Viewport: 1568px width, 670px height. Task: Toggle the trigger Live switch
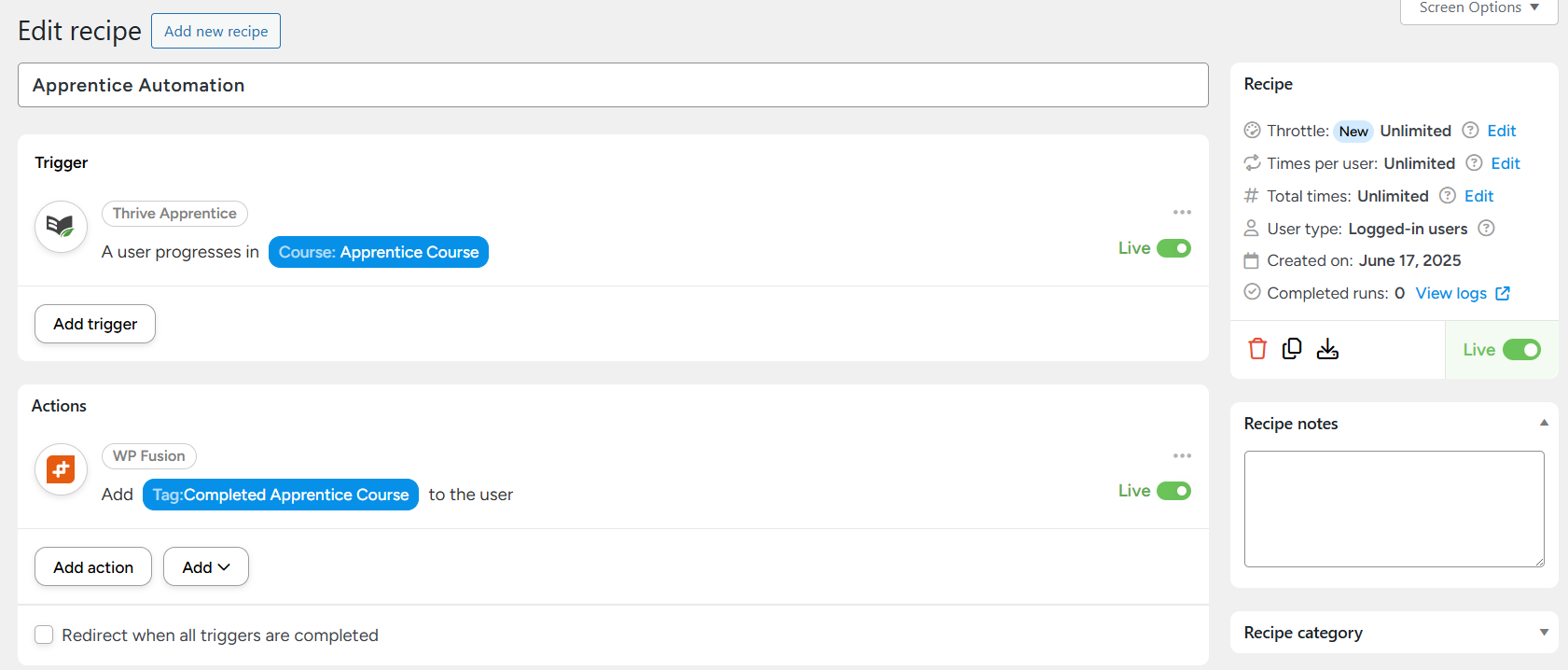click(x=1173, y=248)
